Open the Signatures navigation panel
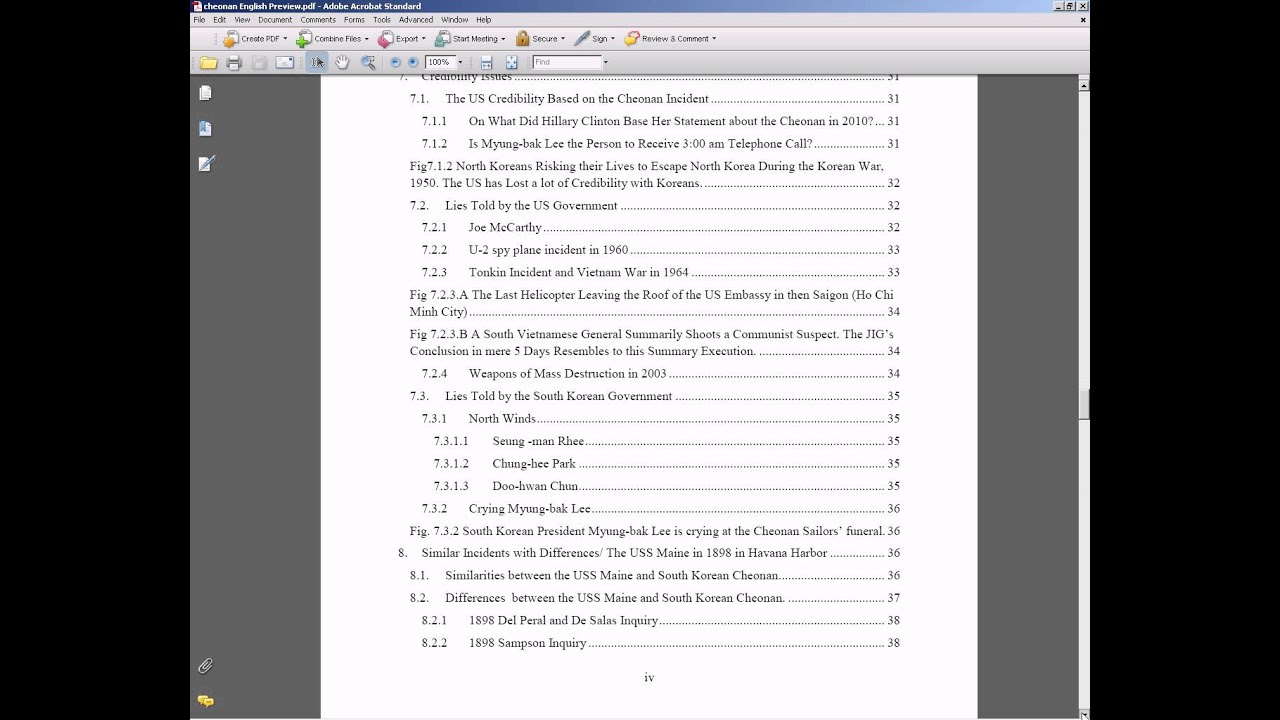1280x720 pixels. tap(206, 163)
